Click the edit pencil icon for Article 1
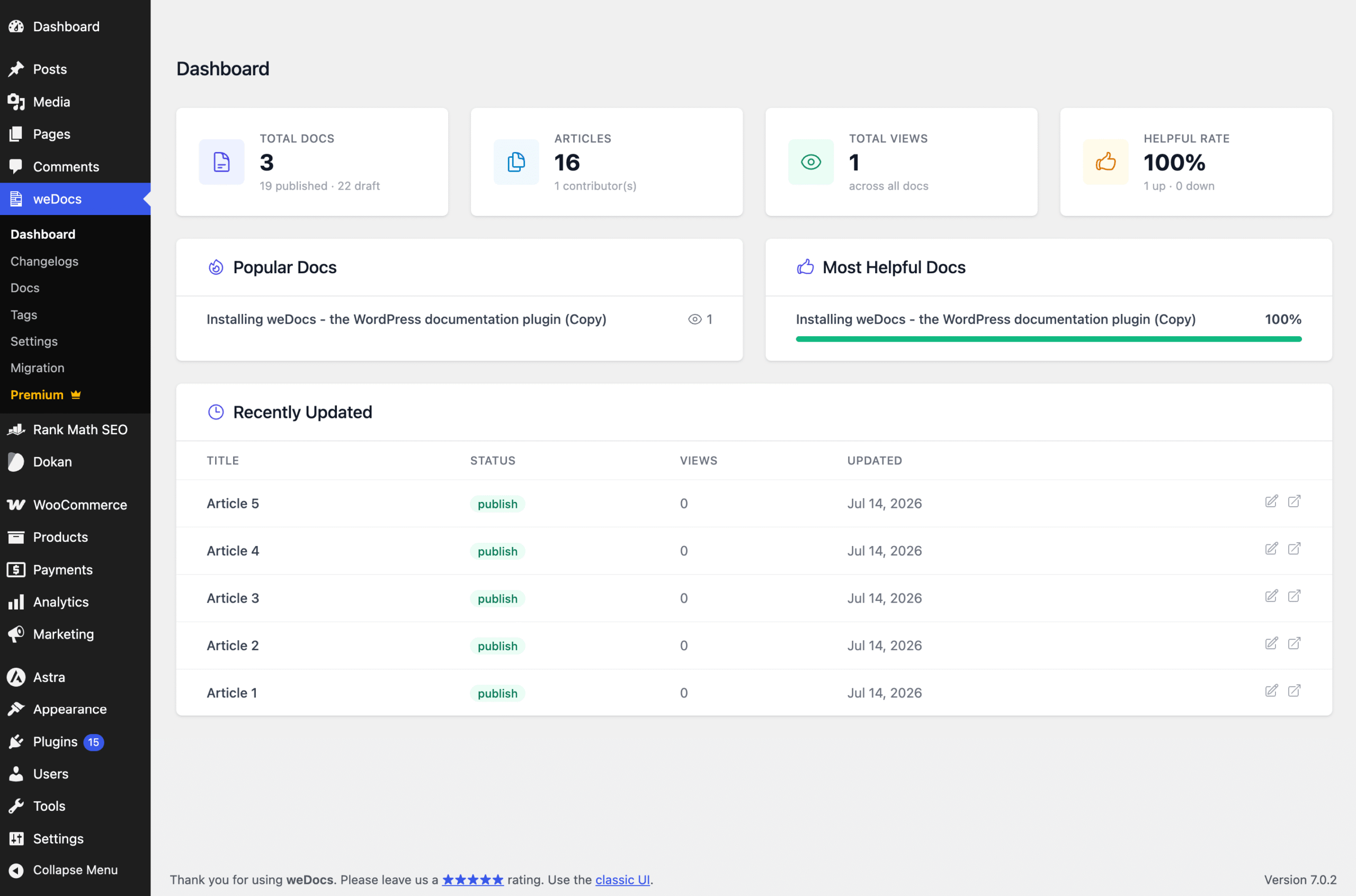 (x=1271, y=692)
